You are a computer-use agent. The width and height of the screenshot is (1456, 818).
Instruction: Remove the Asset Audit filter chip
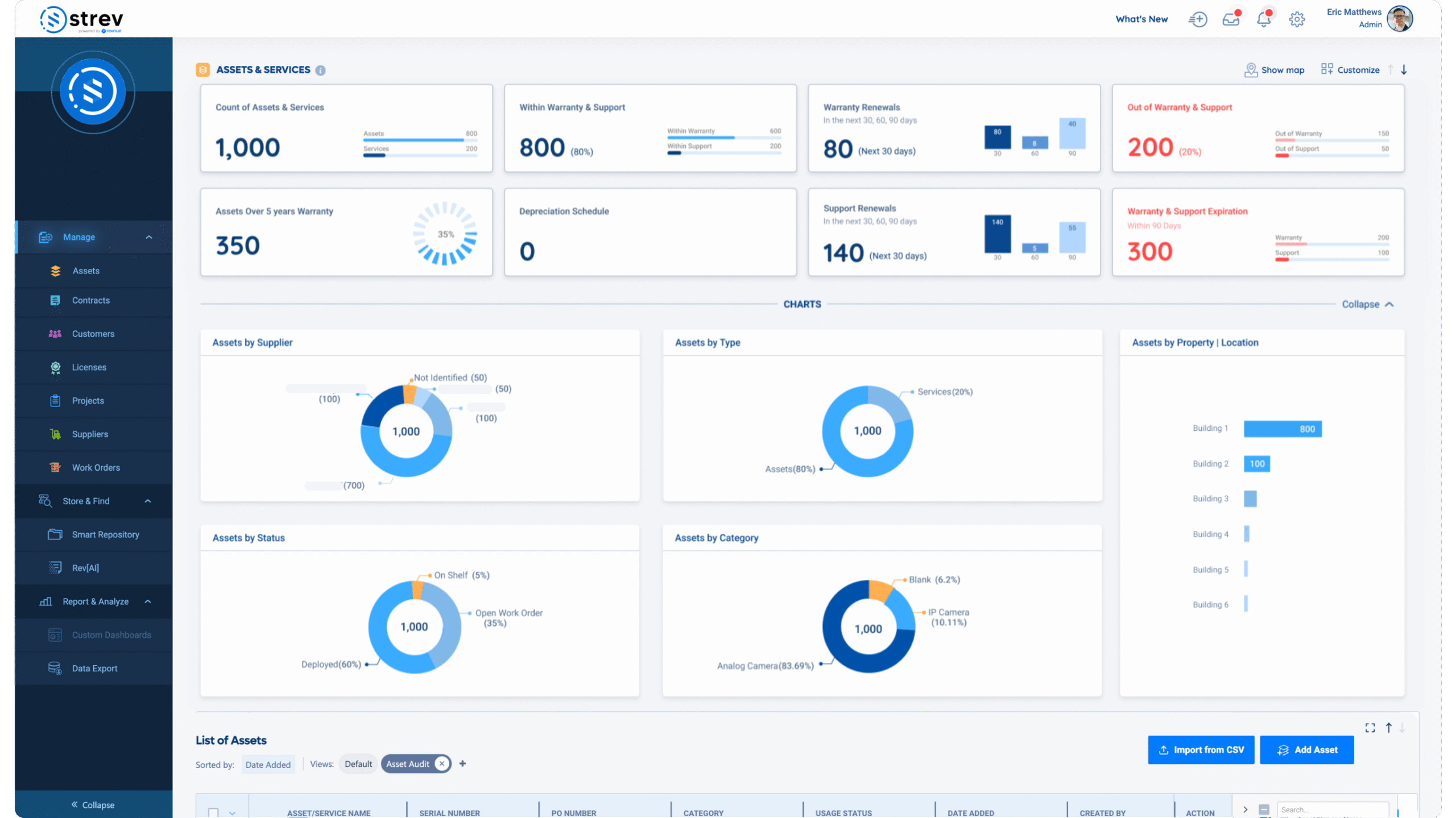(x=441, y=763)
